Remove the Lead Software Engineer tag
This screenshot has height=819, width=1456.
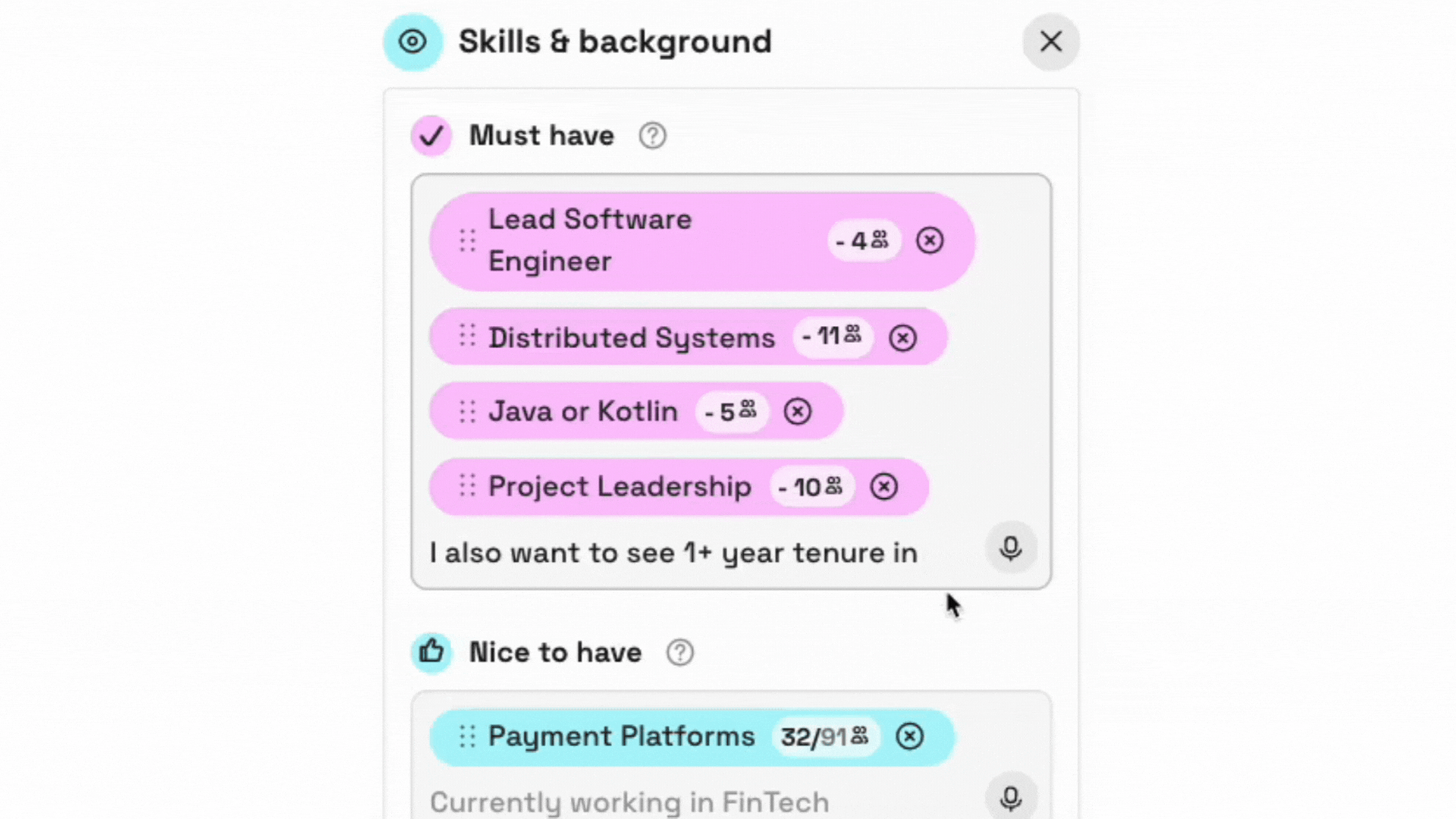930,240
